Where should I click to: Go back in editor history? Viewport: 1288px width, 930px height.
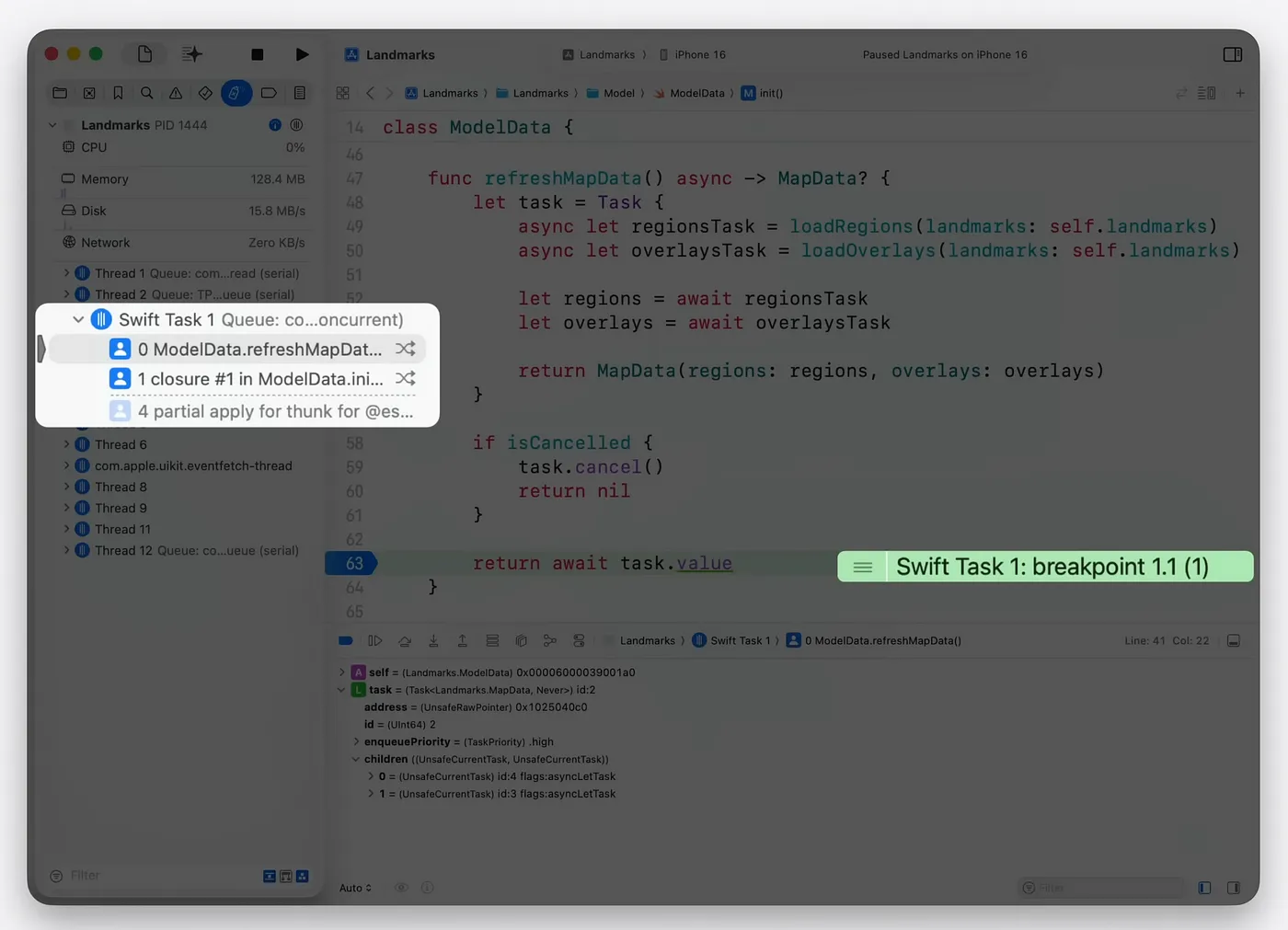point(370,93)
